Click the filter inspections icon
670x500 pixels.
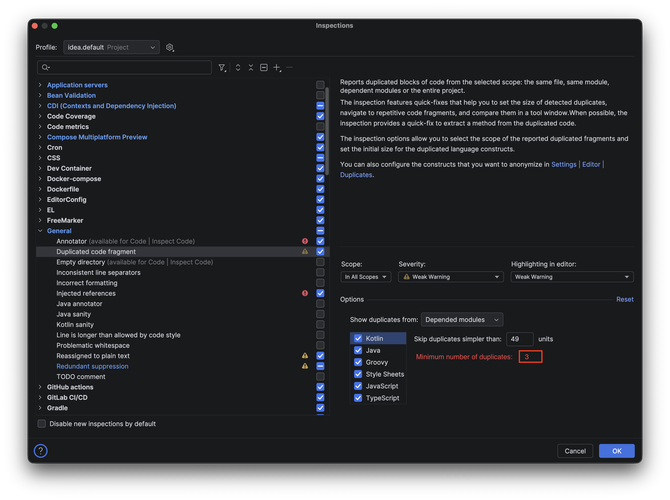coord(222,68)
